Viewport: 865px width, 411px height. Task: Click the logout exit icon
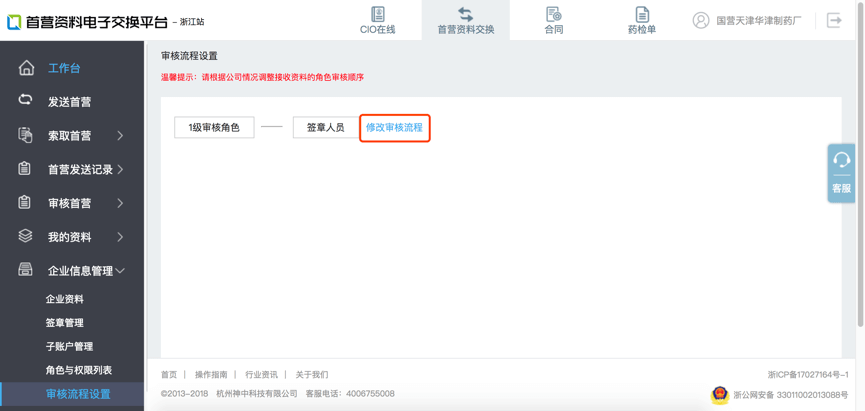click(834, 21)
